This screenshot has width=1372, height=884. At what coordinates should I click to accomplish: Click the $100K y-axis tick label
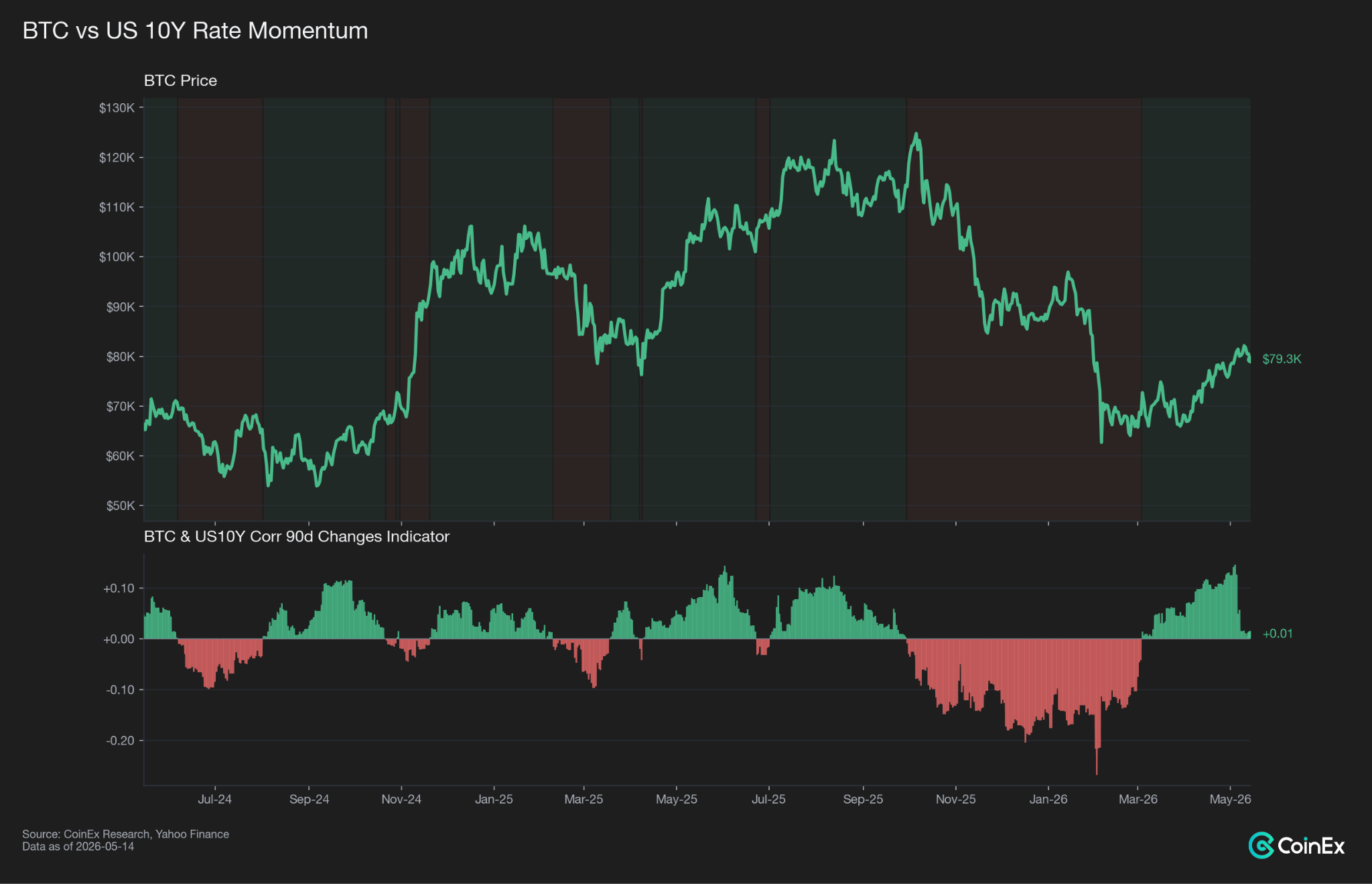117,257
